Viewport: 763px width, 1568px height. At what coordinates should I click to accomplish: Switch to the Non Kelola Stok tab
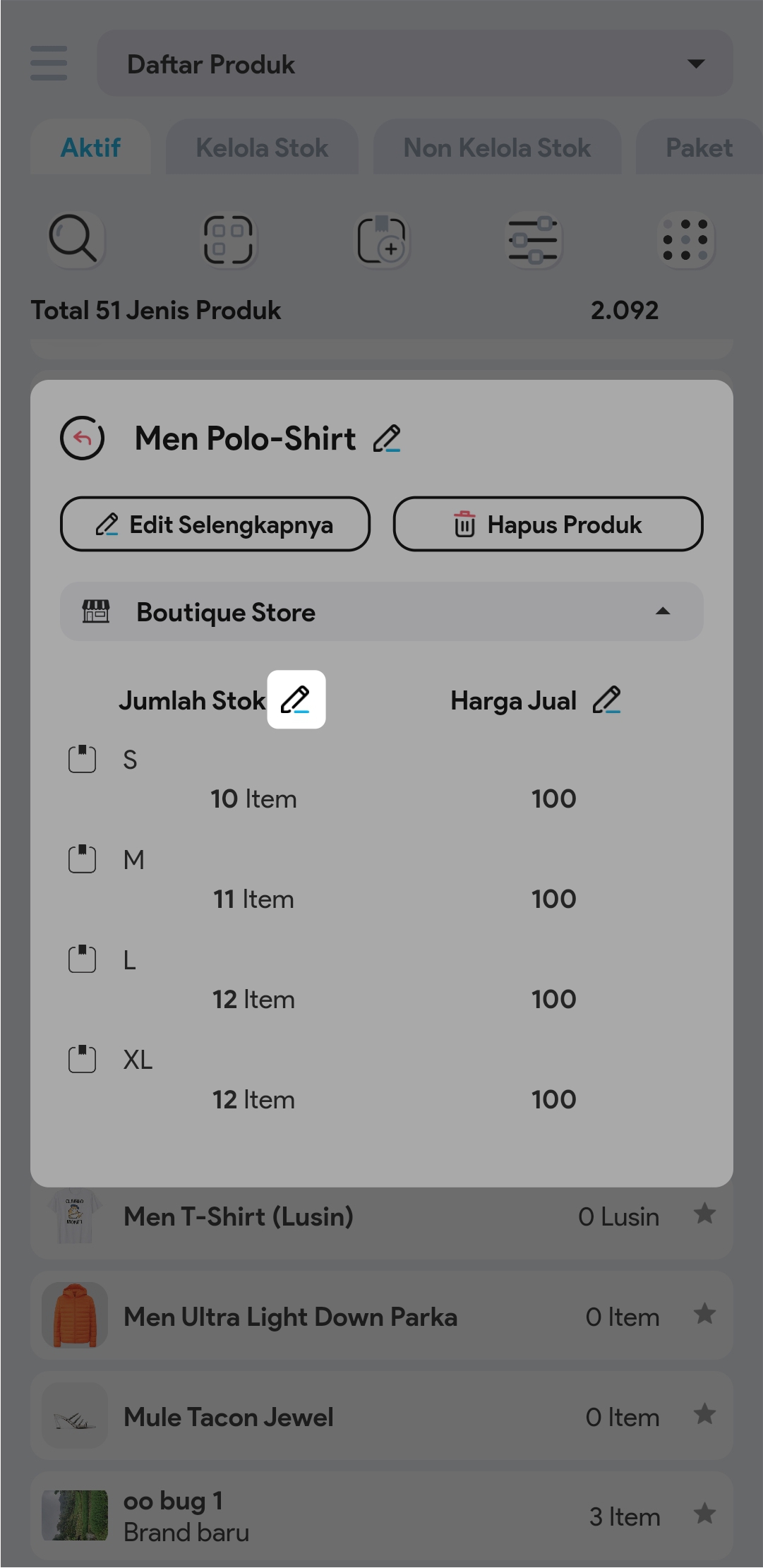[x=497, y=148]
